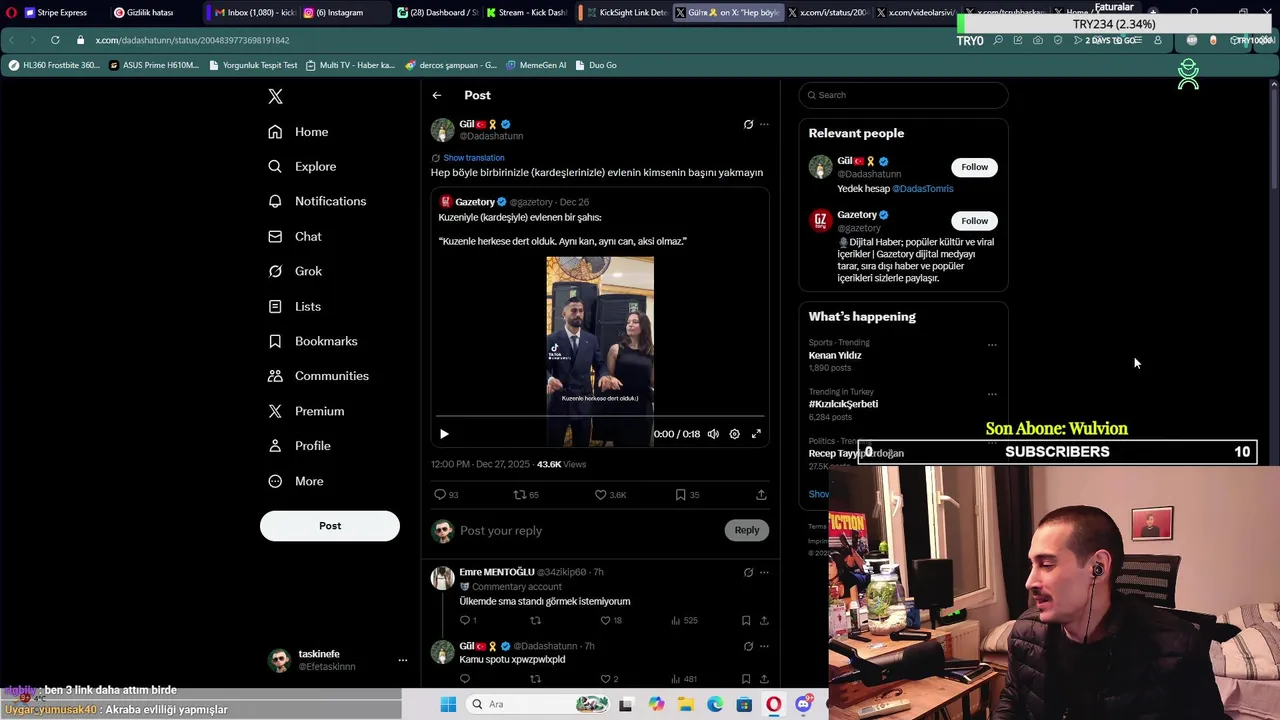Viewport: 1280px width, 720px height.
Task: Bookmark Emre MENTOĞLU's reply
Action: coord(746,621)
